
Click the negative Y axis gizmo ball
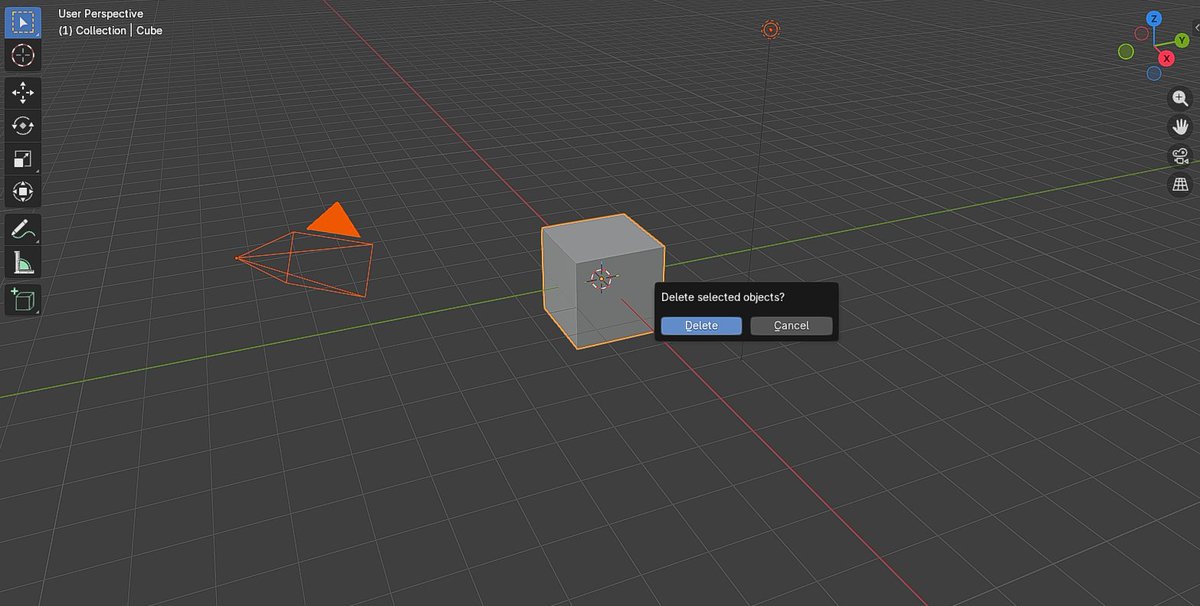1126,51
